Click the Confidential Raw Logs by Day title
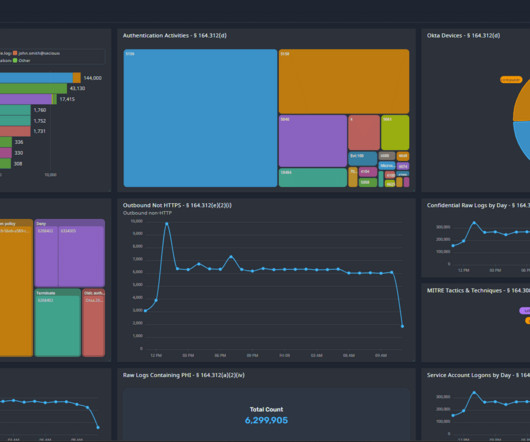Image resolution: width=530 pixels, height=442 pixels. [478, 205]
